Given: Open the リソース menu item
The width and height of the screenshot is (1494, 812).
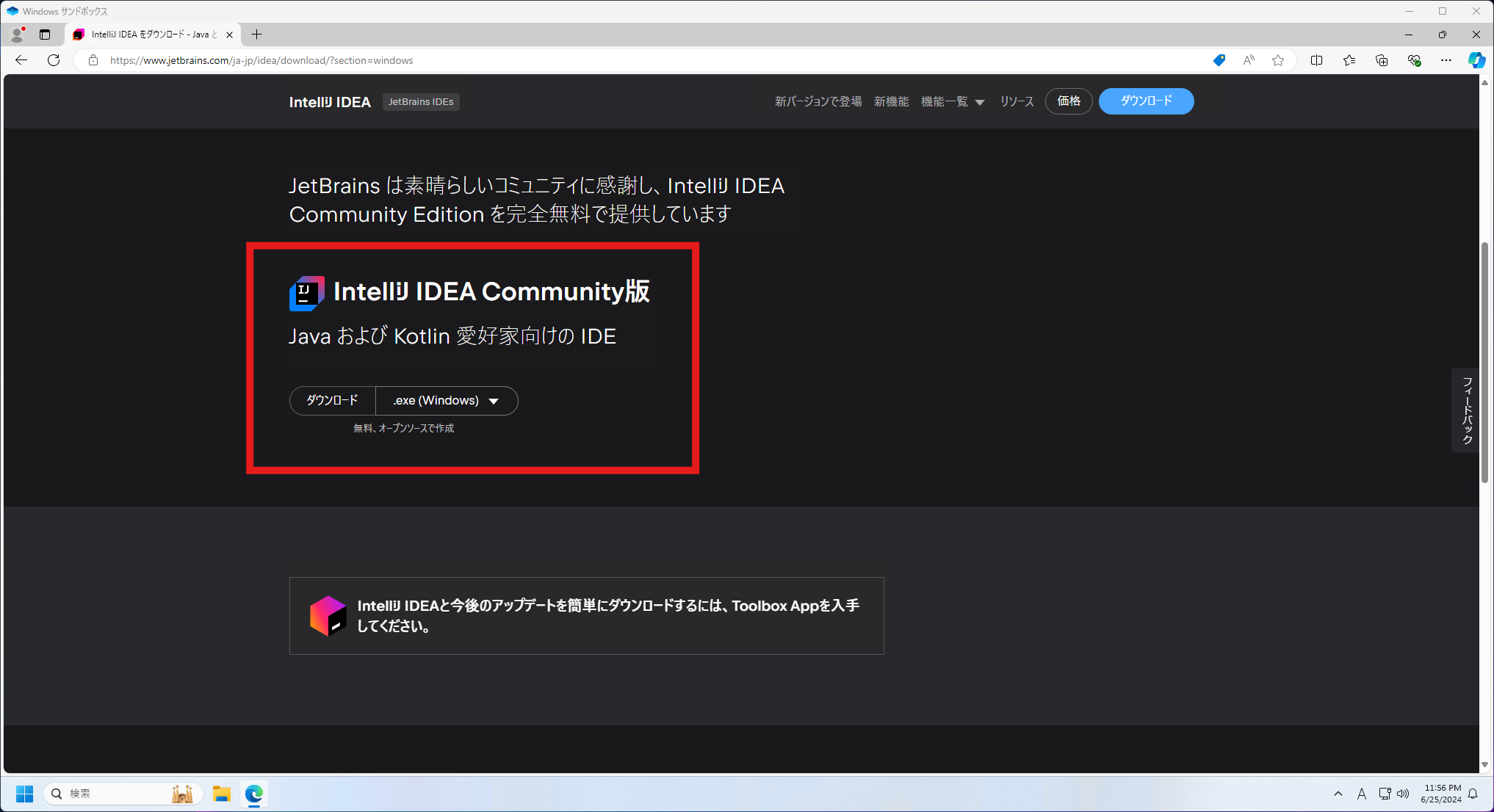Looking at the screenshot, I should [x=1017, y=102].
